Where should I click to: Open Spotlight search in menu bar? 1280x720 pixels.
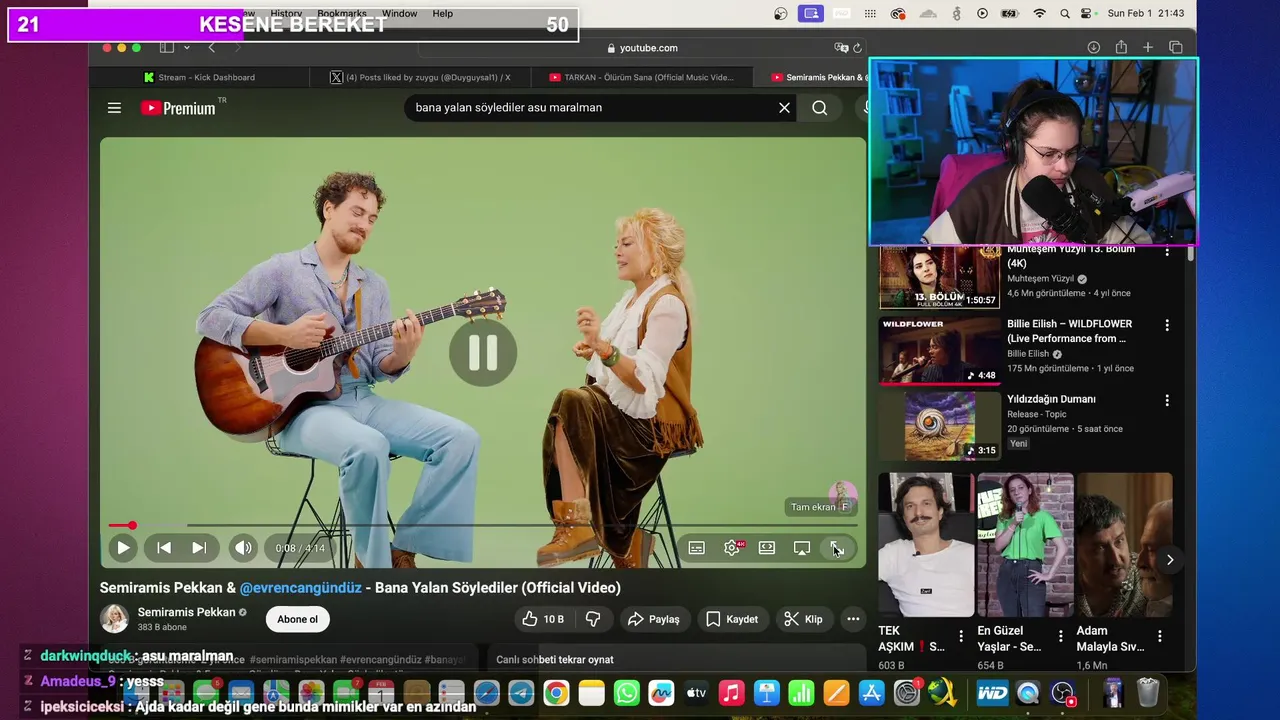click(1064, 14)
